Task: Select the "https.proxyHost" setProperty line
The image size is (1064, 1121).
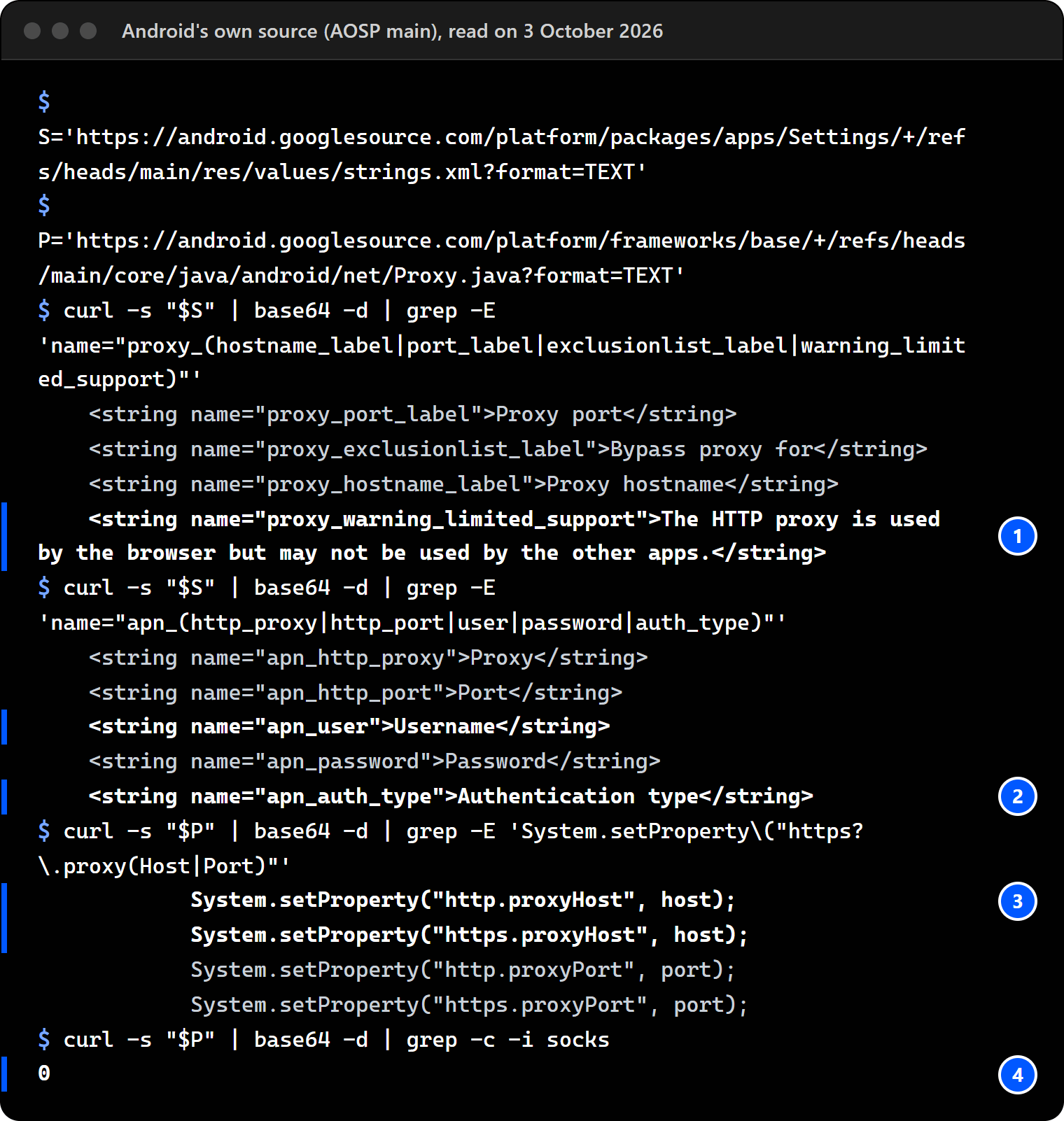Action: 469,935
